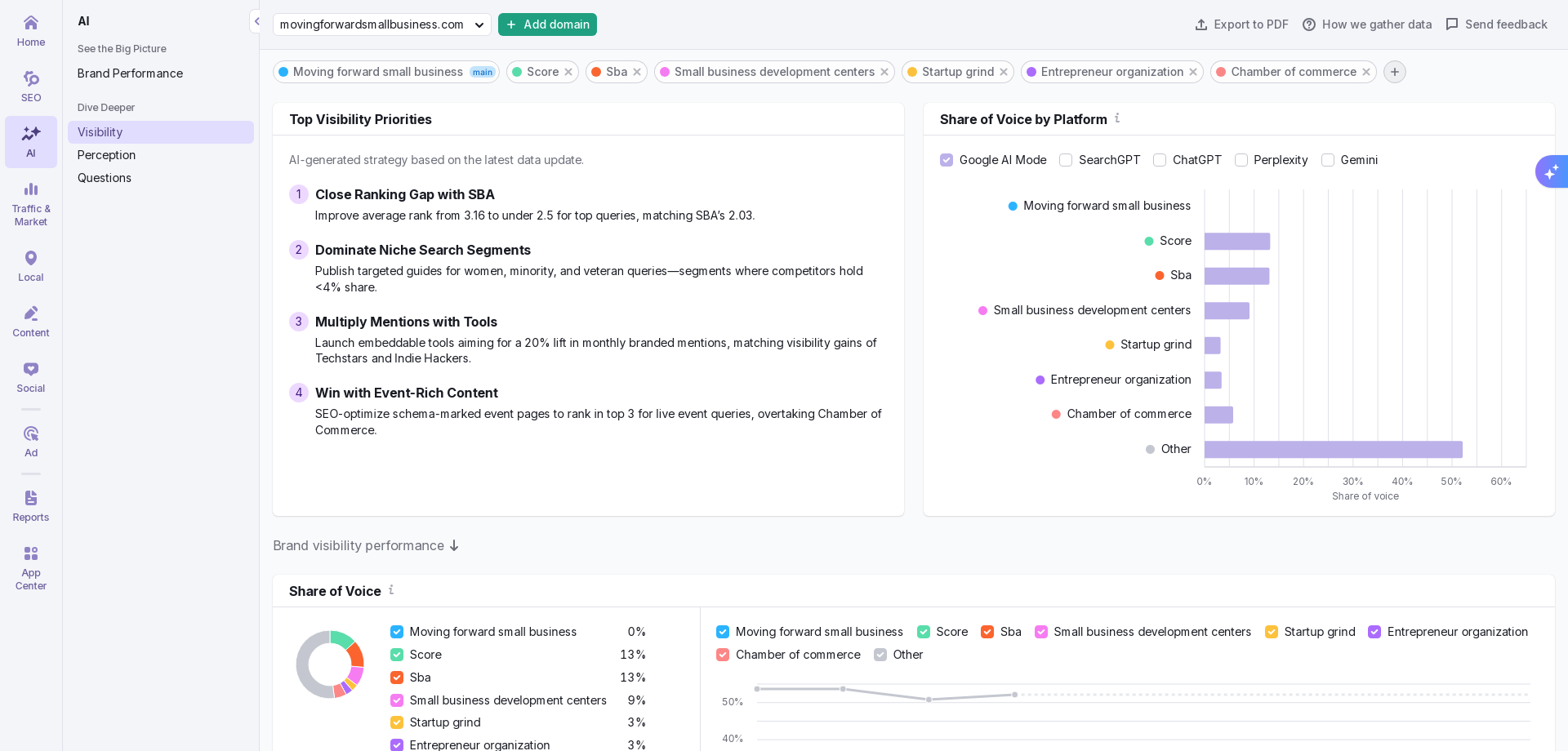
Task: Click the plus icon to add competitor
Action: coord(1394,72)
